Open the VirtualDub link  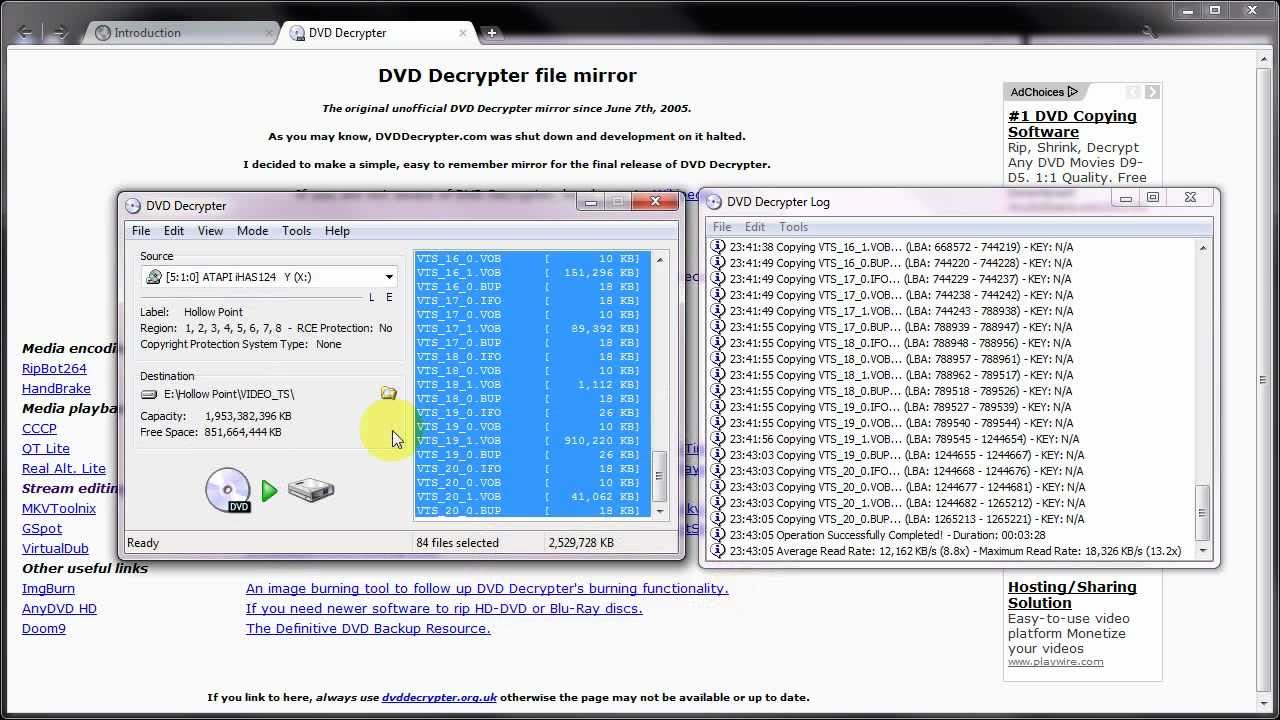click(55, 549)
